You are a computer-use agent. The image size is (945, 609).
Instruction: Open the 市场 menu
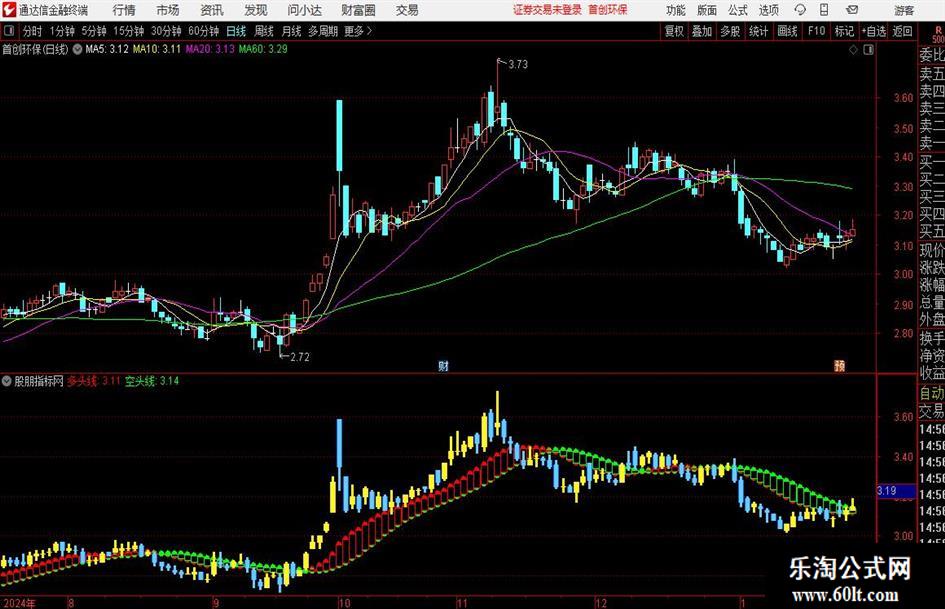pos(168,10)
